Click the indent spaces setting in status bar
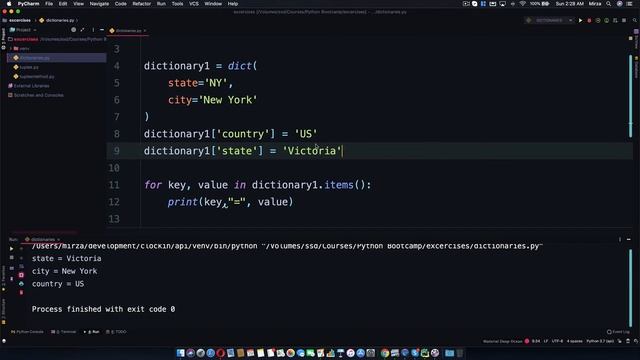The height and width of the screenshot is (360, 640). coord(574,341)
